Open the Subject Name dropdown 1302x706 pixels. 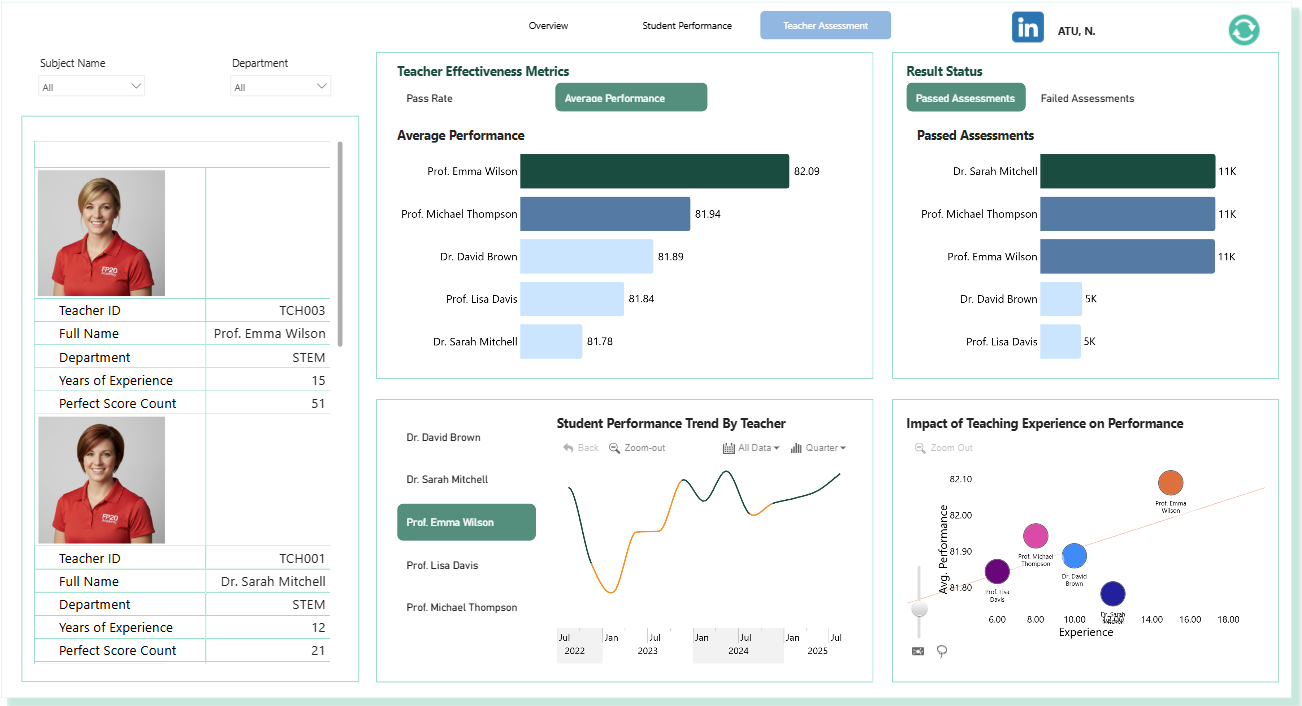pyautogui.click(x=92, y=87)
